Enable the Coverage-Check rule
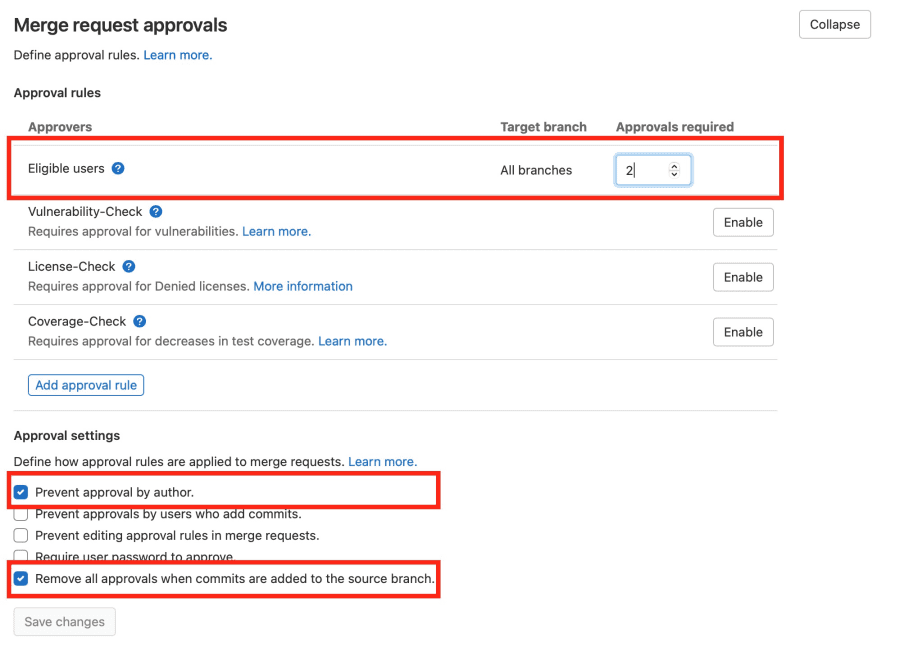The image size is (900, 646). [742, 332]
